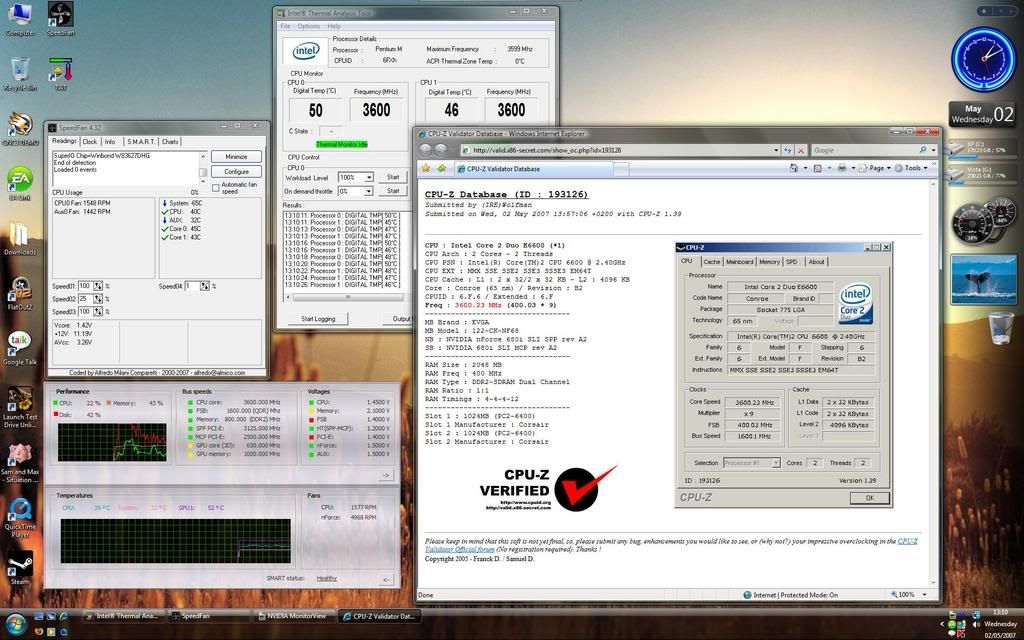Open the Favorites Center star icon
The height and width of the screenshot is (640, 1024).
426,168
